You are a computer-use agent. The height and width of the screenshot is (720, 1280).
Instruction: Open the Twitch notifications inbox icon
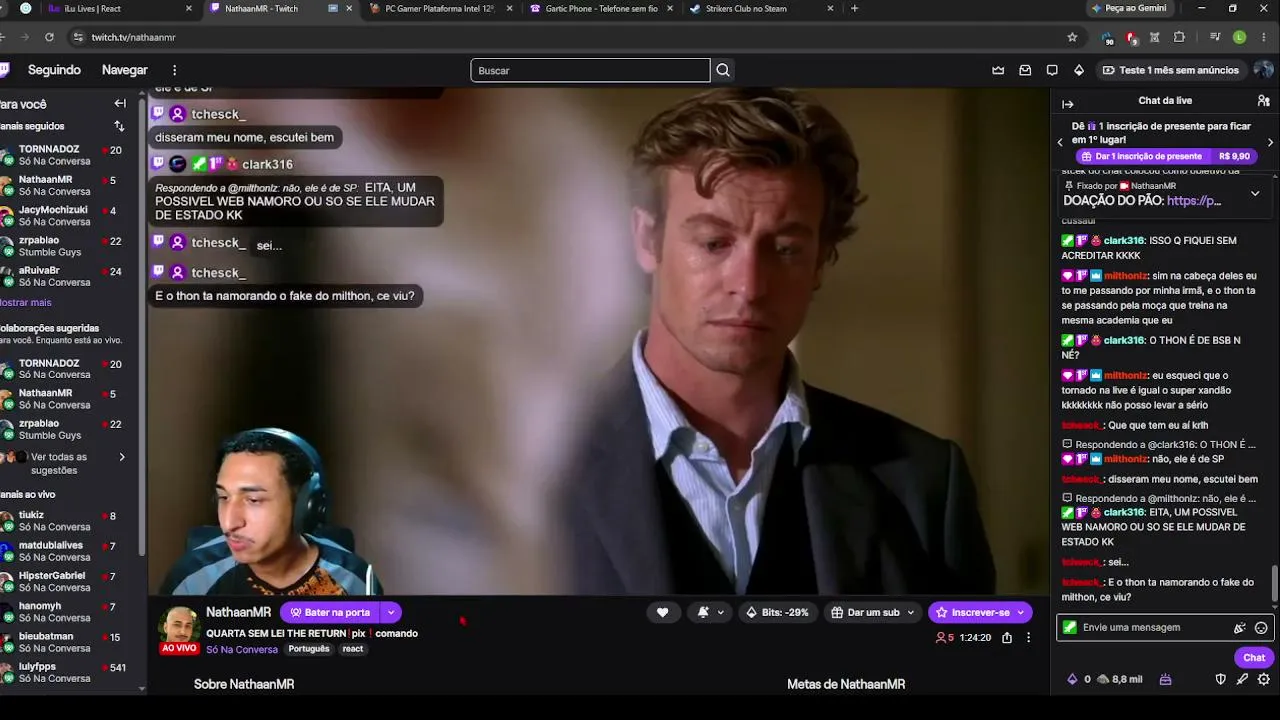[1025, 70]
